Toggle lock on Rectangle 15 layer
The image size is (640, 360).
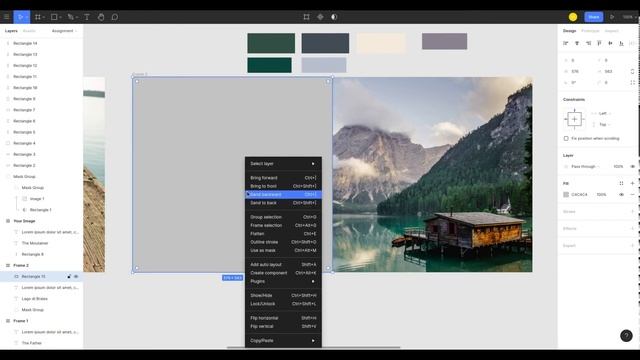click(69, 277)
